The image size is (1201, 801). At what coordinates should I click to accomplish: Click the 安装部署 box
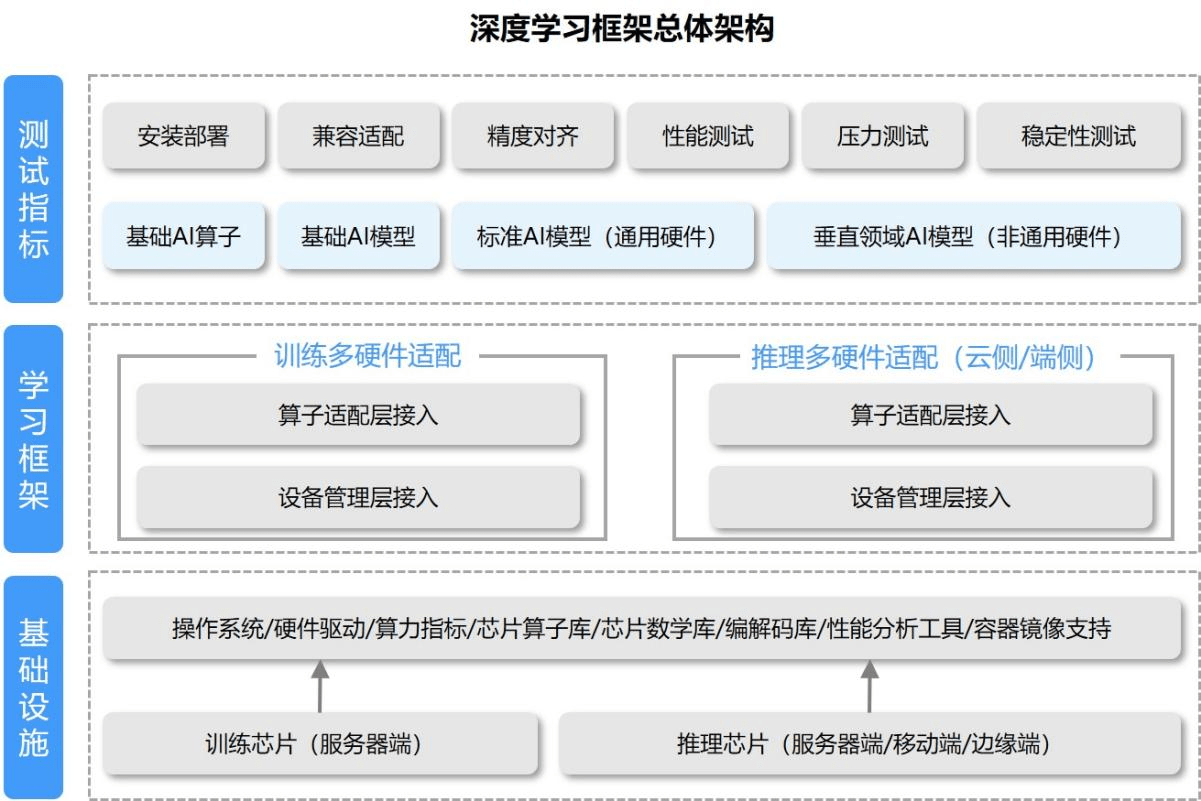tap(183, 136)
